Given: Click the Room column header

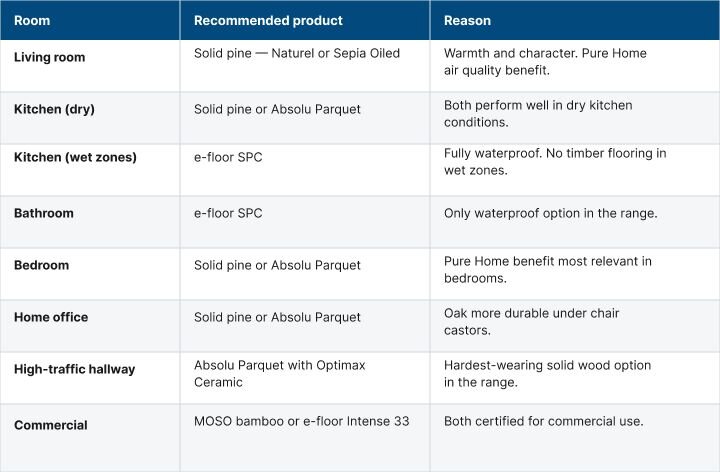Looking at the screenshot, I should coord(30,20).
